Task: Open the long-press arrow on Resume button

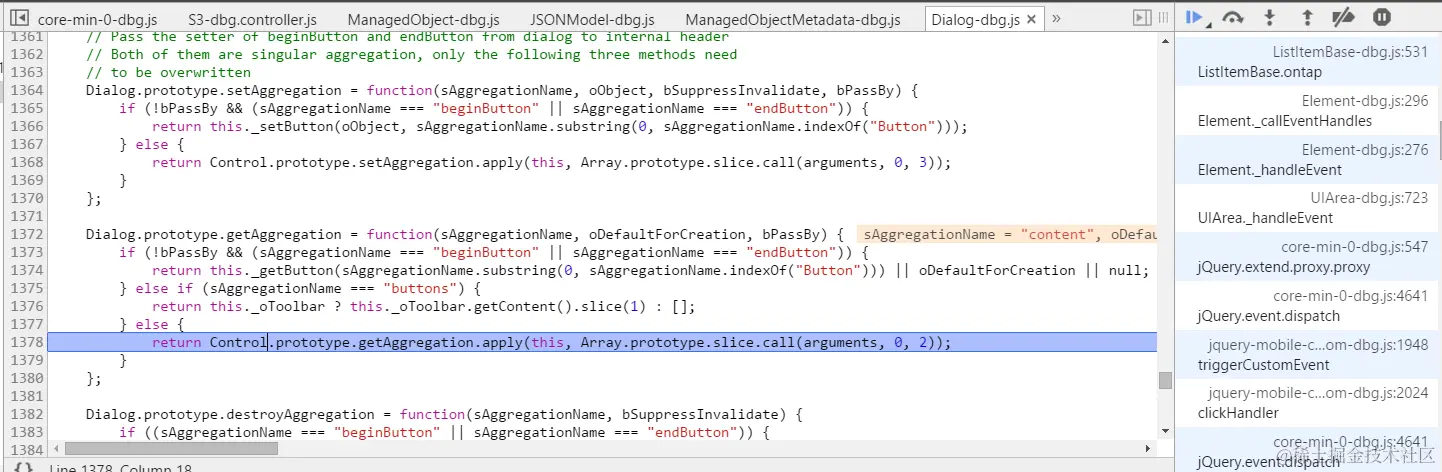Action: 1207,25
